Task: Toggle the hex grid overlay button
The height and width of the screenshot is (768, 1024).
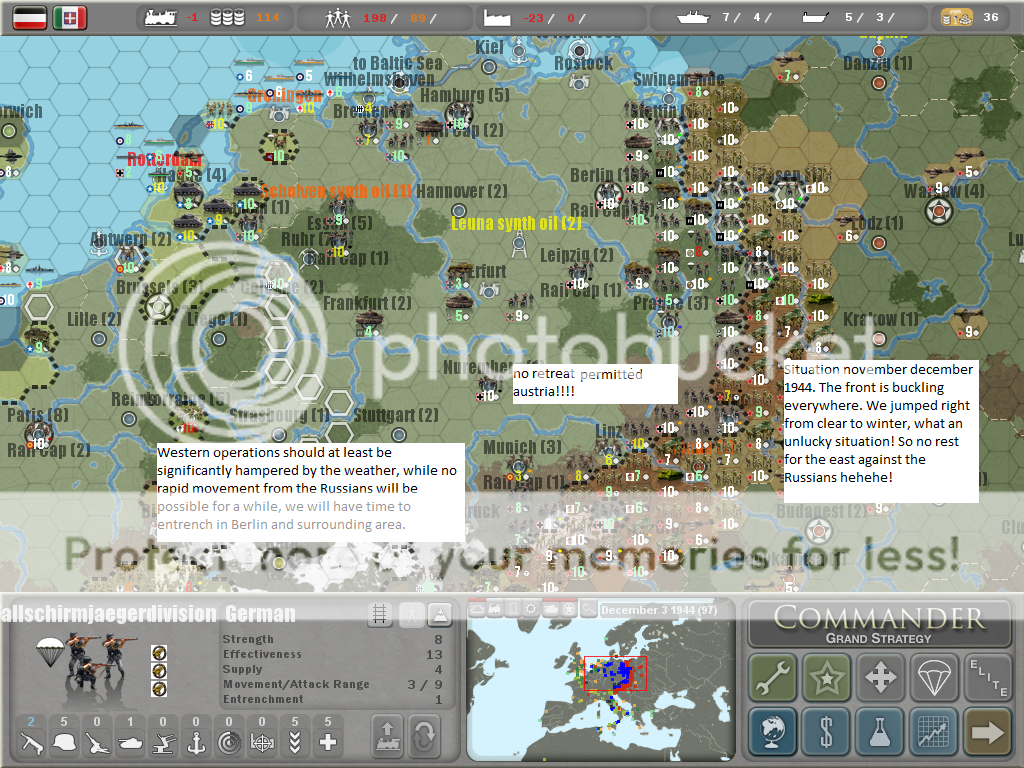Action: pyautogui.click(x=379, y=614)
